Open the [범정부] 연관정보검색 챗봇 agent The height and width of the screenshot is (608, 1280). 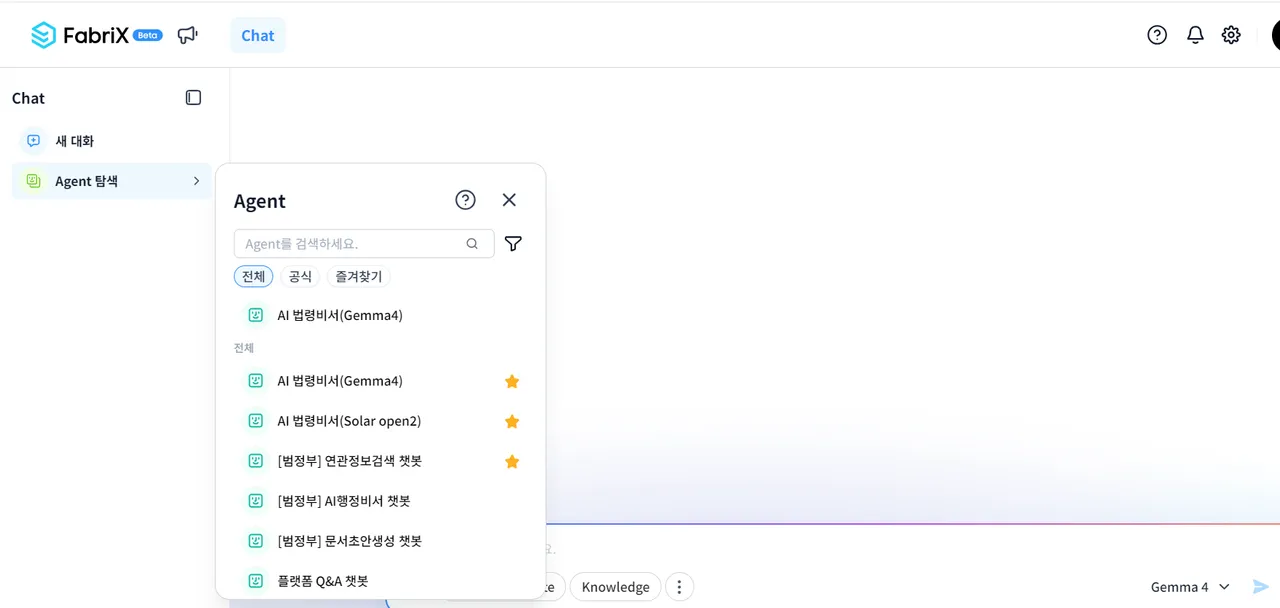pos(381,461)
